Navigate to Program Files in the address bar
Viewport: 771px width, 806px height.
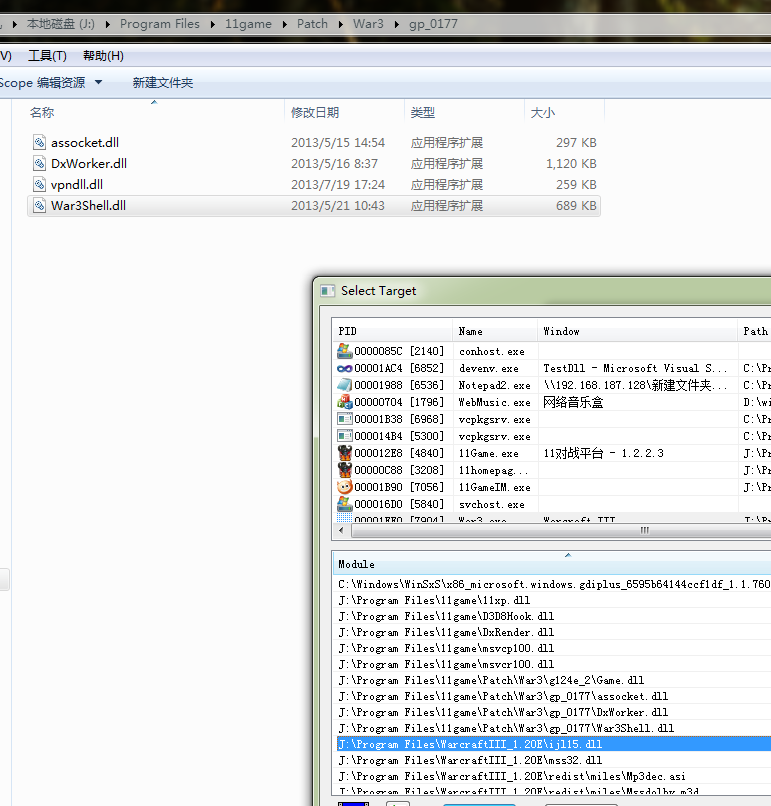[x=159, y=24]
